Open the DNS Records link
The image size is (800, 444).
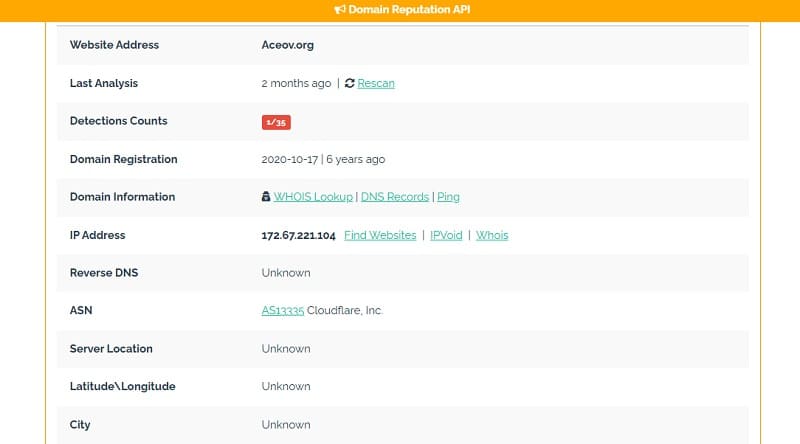395,197
